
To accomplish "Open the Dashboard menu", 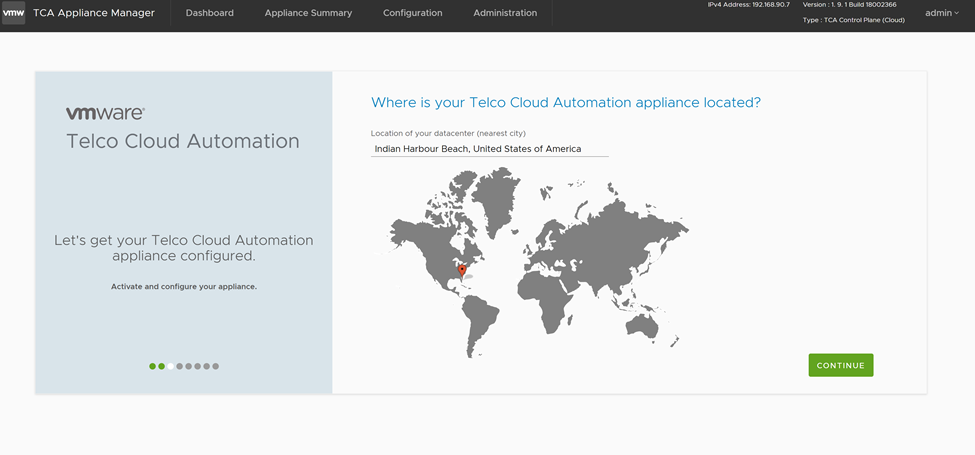I will click(x=210, y=12).
